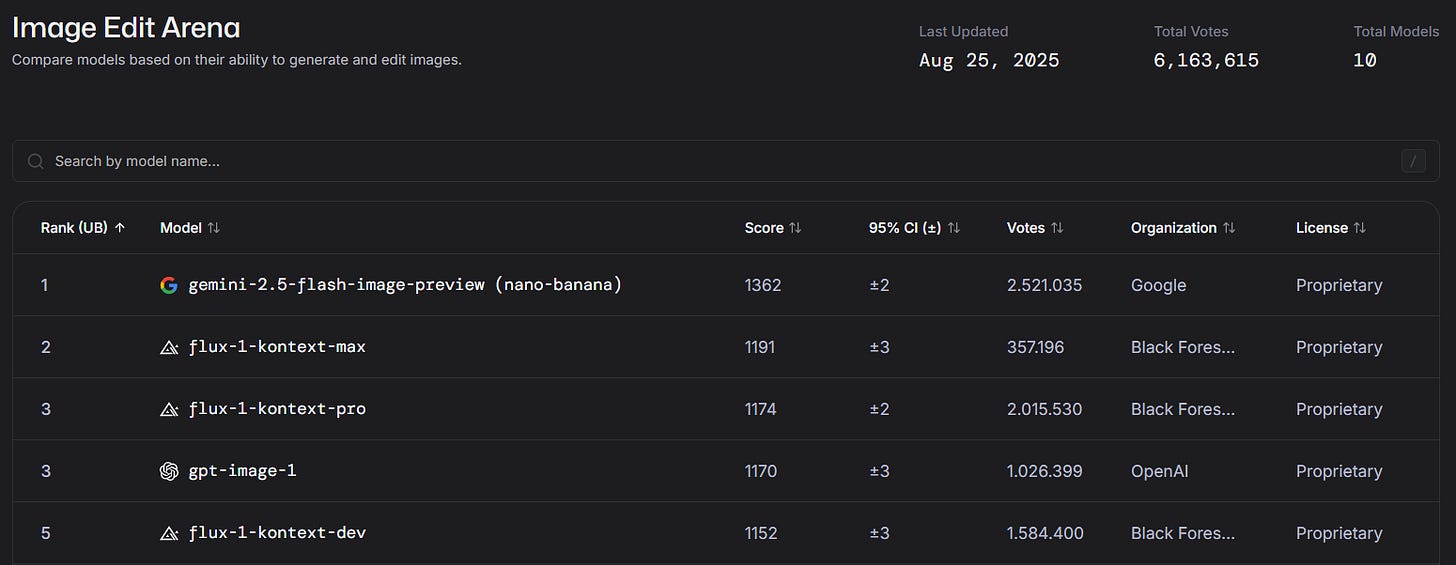Click the score 1152
Image resolution: width=1456 pixels, height=565 pixels.
click(761, 533)
